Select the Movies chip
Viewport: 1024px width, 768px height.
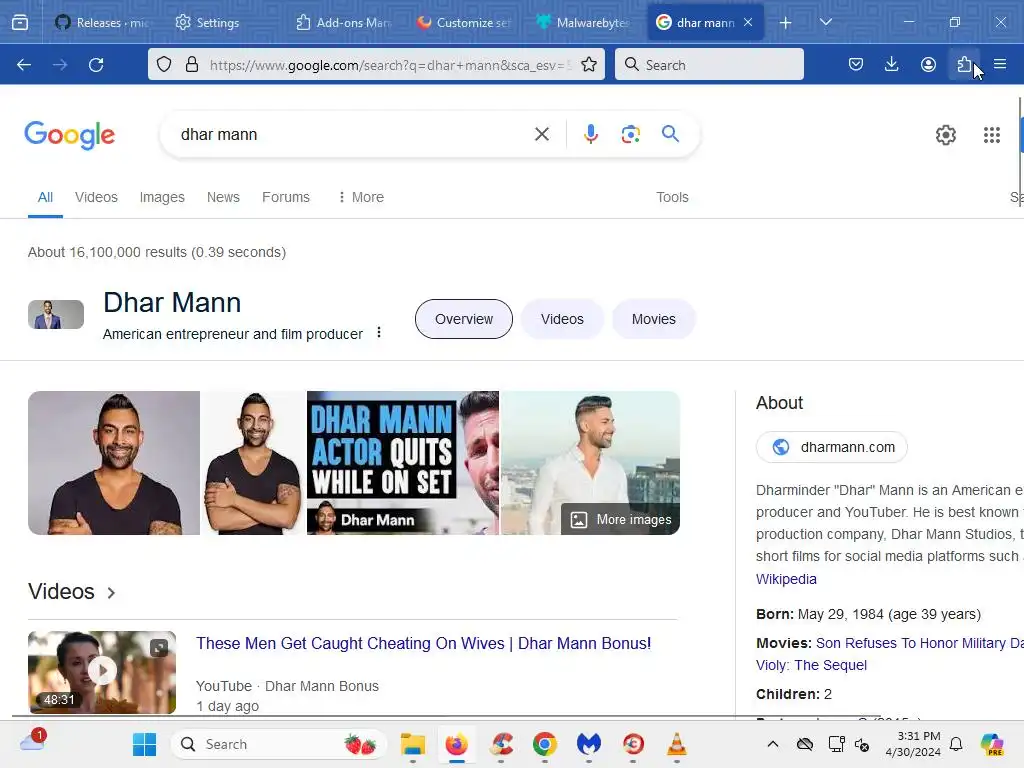654,319
